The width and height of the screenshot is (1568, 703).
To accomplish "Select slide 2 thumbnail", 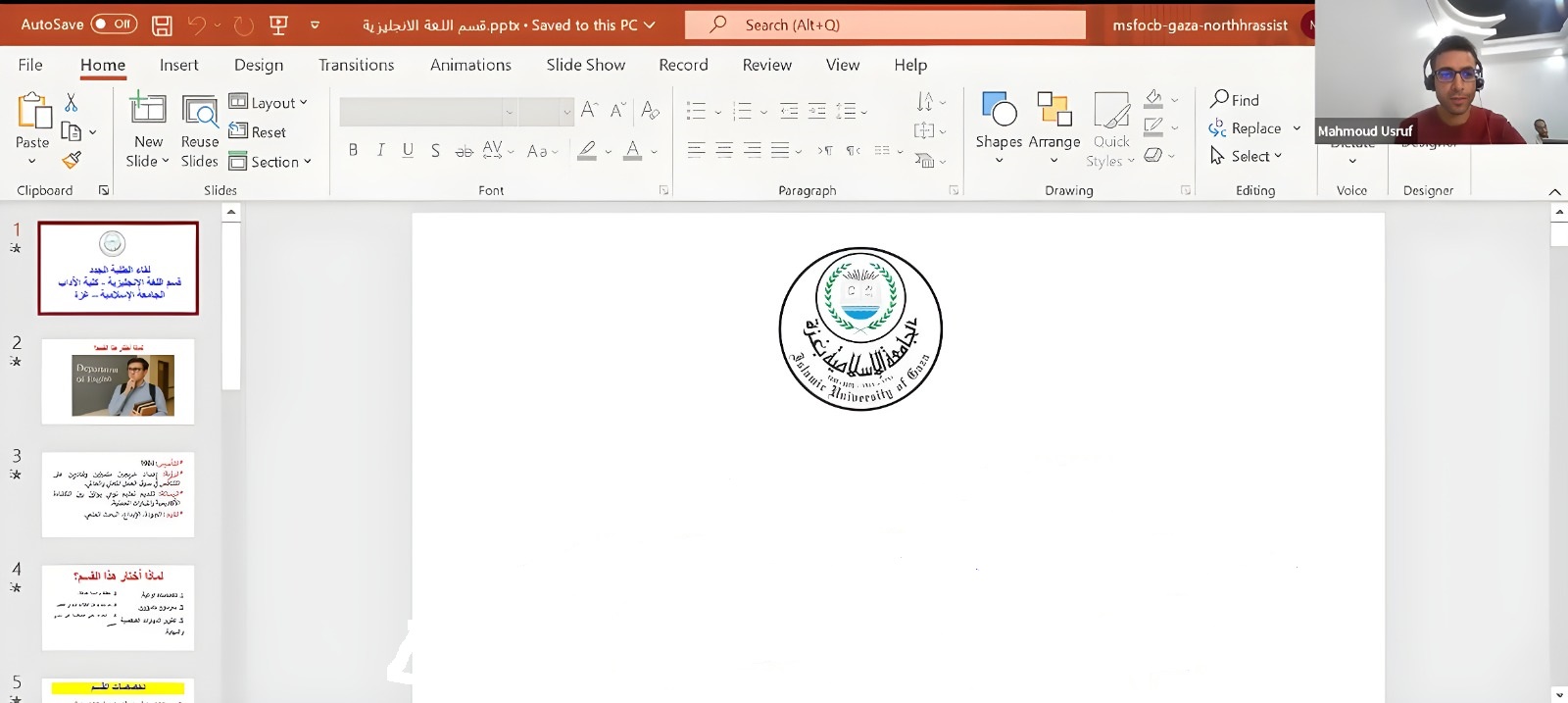I will pos(118,381).
